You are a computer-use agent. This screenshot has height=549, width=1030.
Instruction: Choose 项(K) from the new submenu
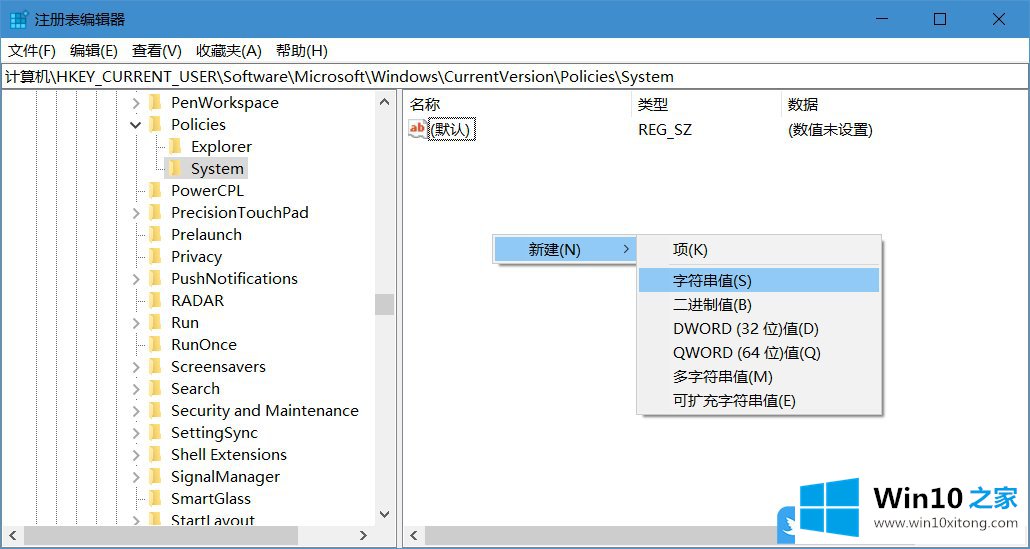[x=759, y=250]
